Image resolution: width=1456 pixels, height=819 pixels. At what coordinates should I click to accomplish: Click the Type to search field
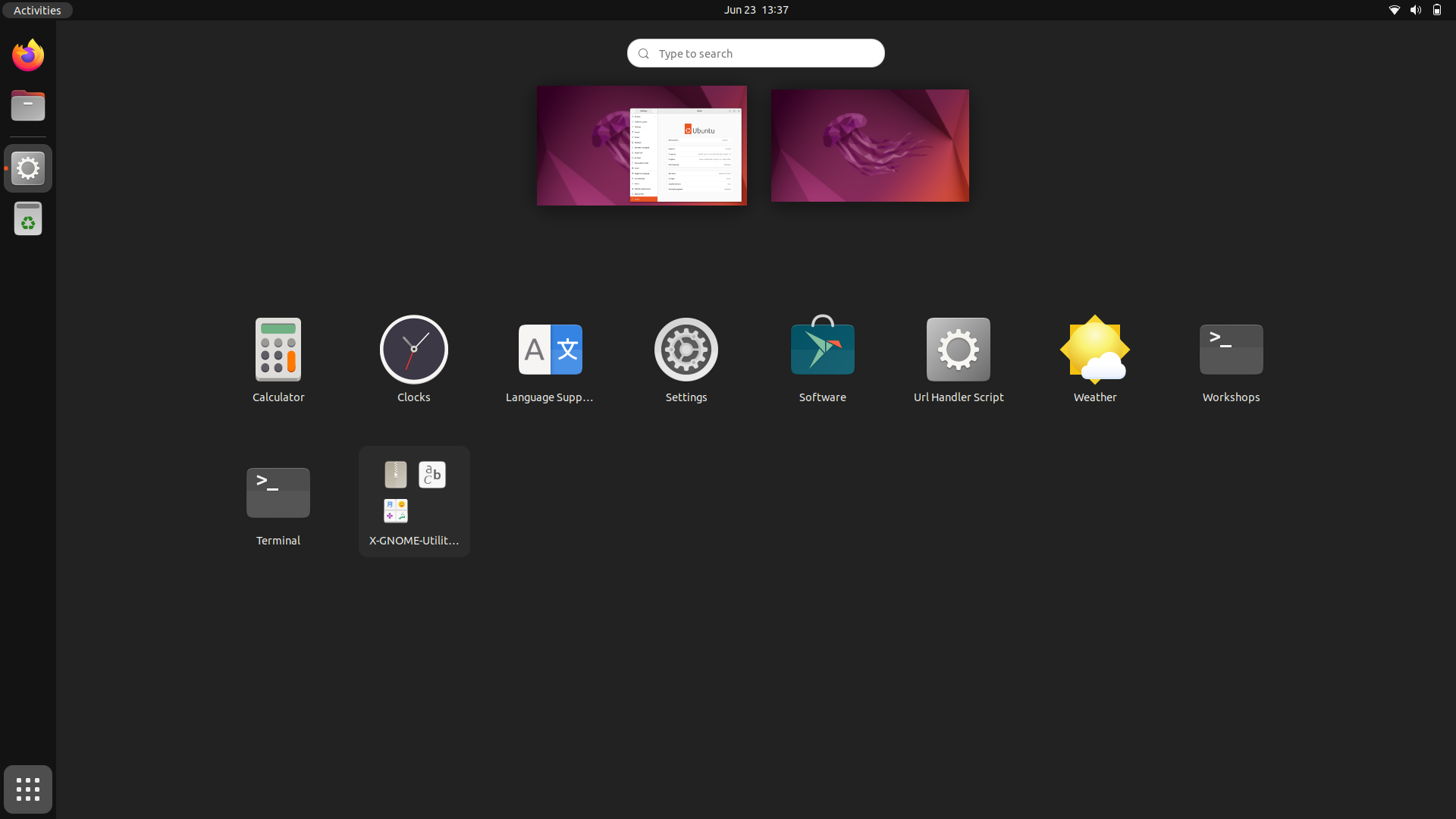[x=755, y=53]
